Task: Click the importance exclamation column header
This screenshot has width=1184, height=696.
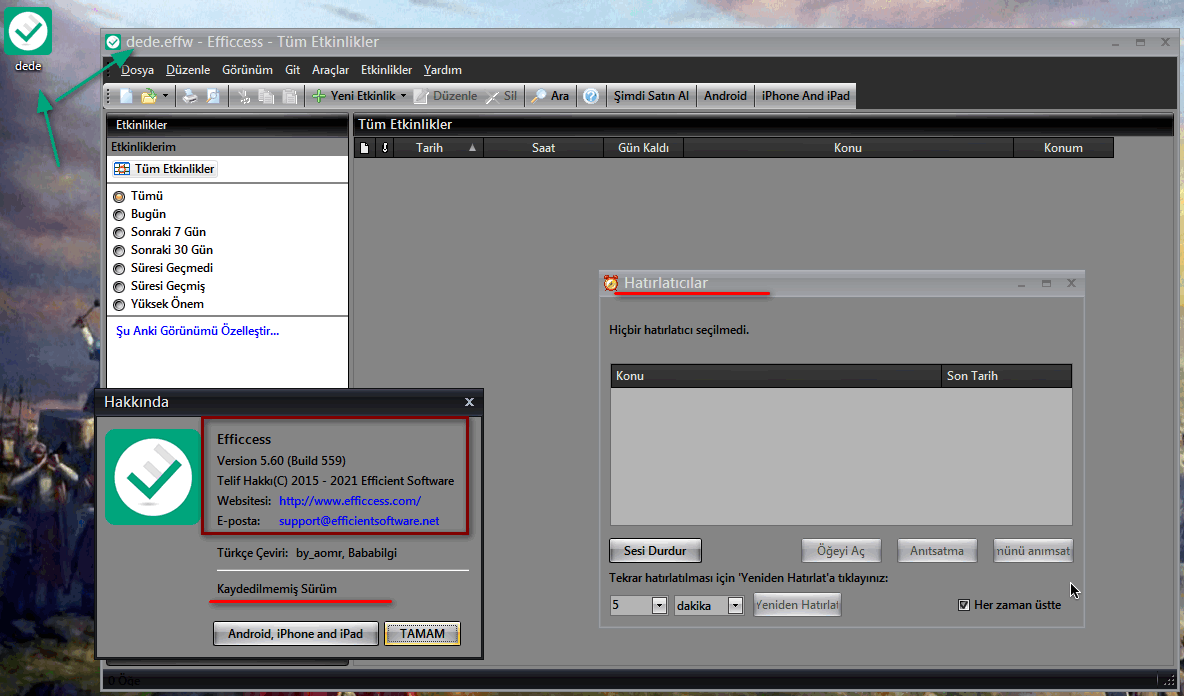Action: tap(384, 148)
